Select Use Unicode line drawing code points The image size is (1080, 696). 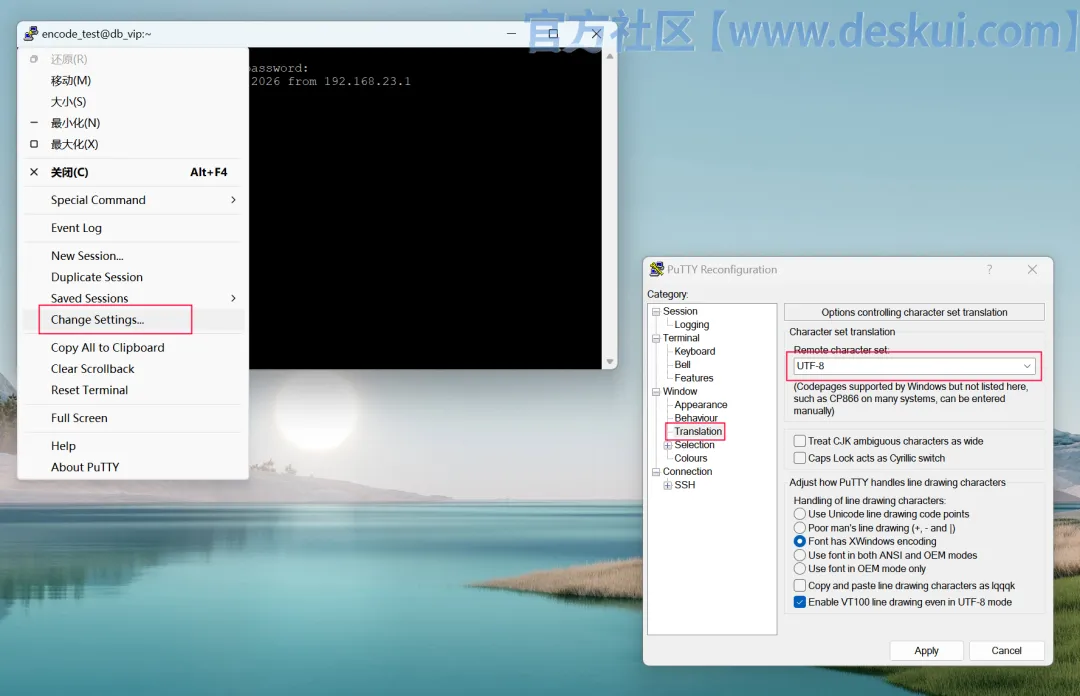tap(800, 514)
